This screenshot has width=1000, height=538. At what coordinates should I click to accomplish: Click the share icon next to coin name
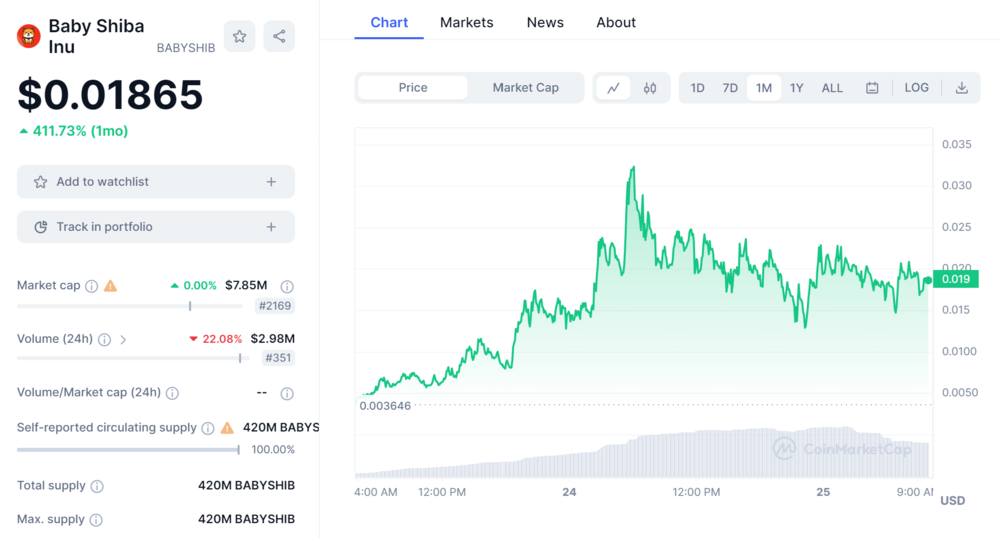[279, 36]
